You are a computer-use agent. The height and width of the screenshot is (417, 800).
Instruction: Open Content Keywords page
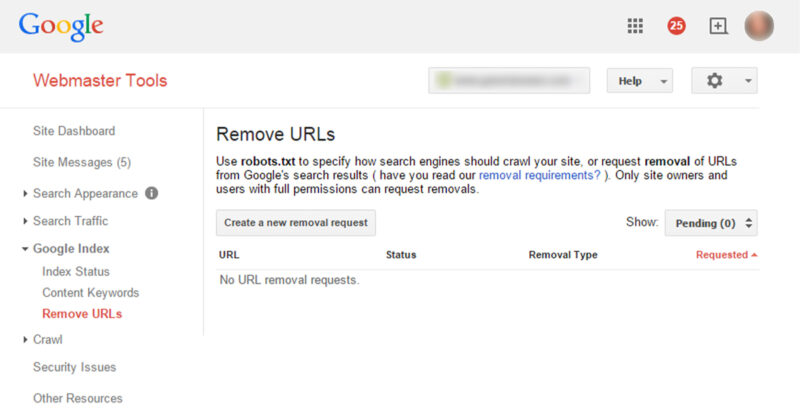(x=90, y=293)
